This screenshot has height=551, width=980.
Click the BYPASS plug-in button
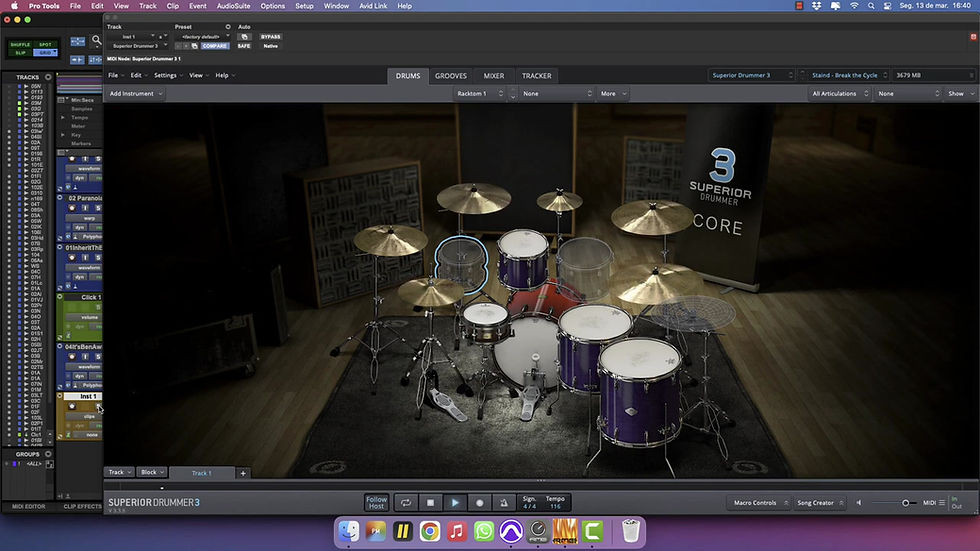pos(271,37)
